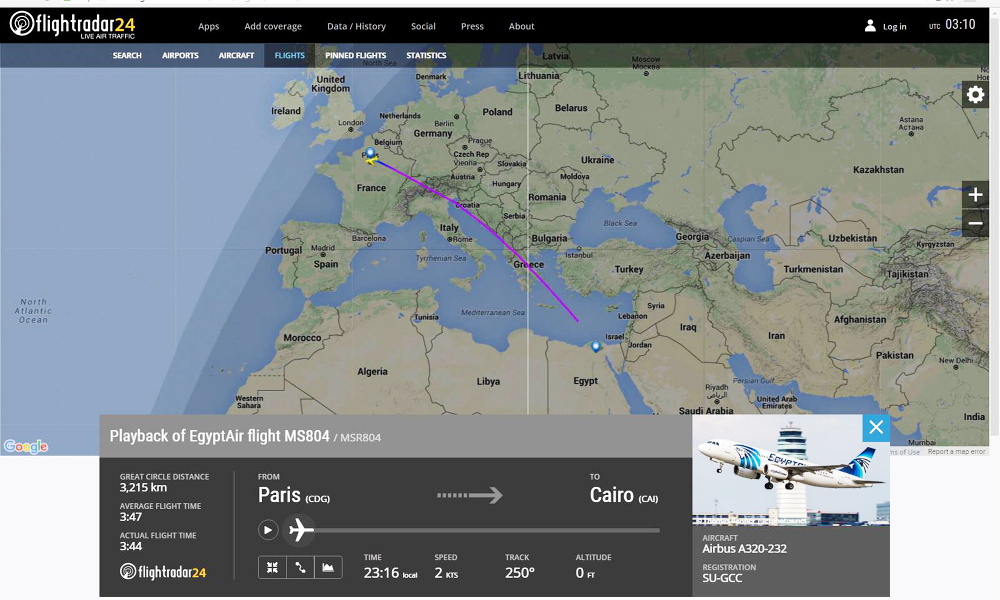Click the great circle distance 3,215 km
This screenshot has height=600, width=1000.
(x=143, y=488)
